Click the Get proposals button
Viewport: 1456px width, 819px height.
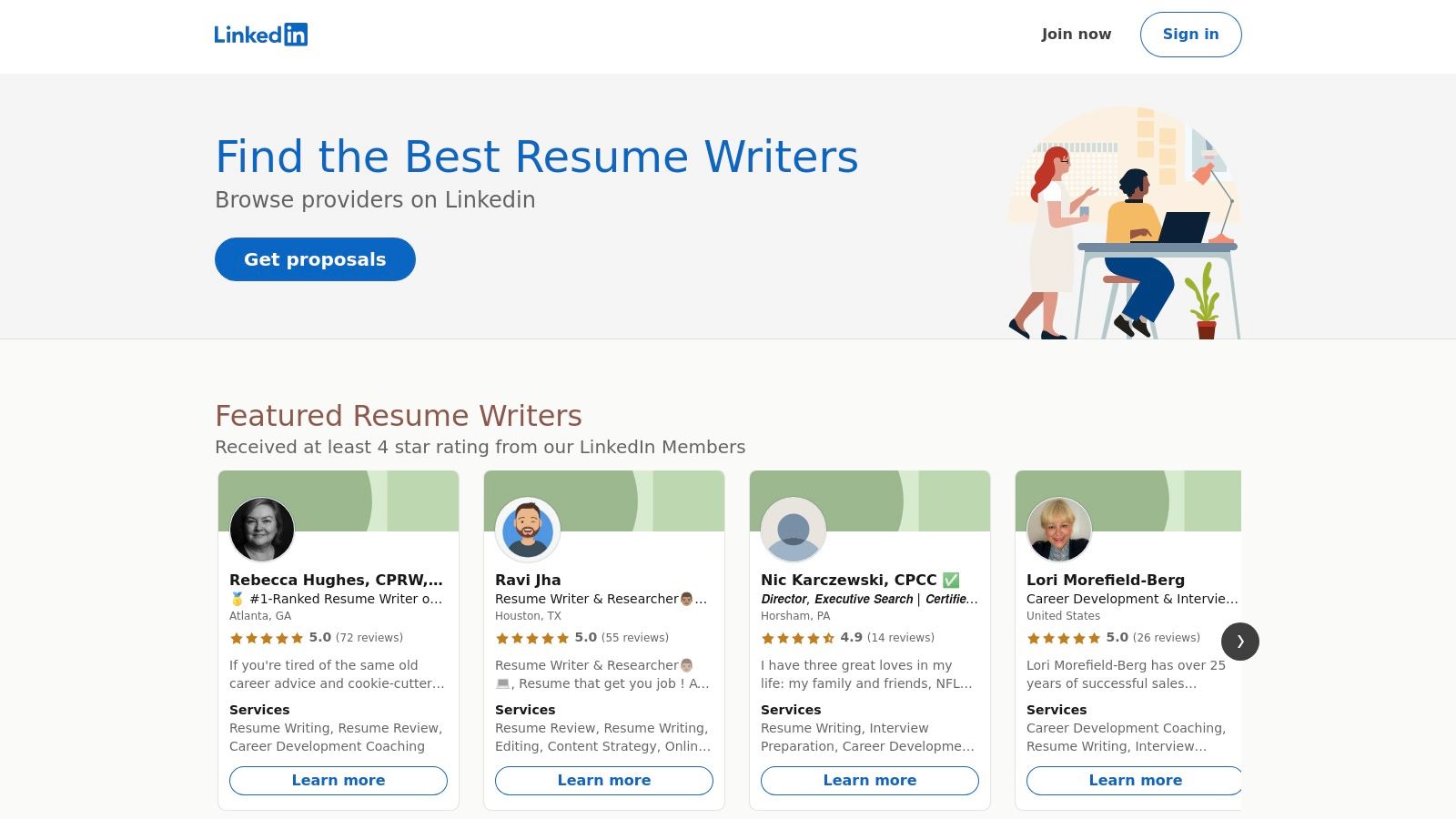315,259
